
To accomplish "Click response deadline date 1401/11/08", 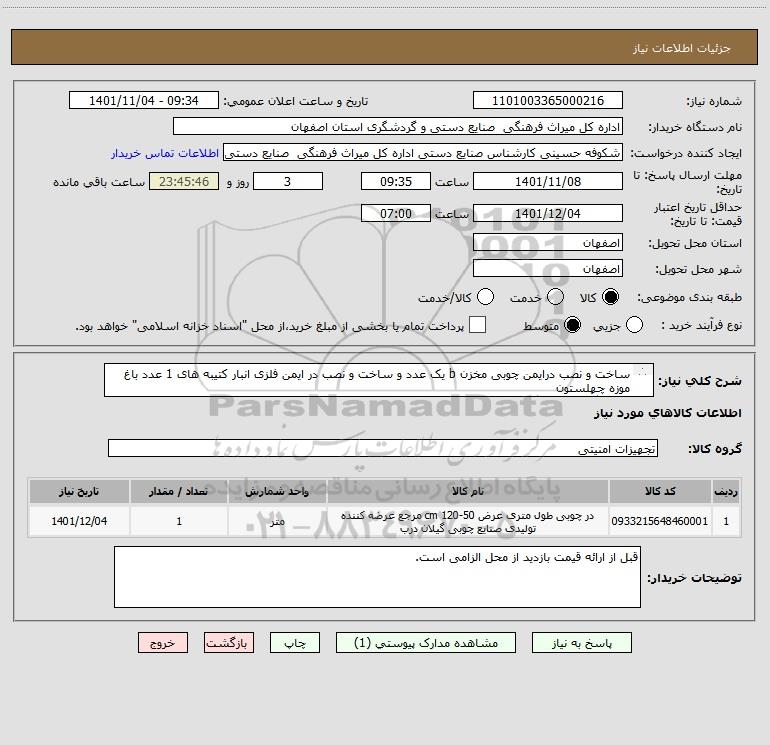I will (548, 181).
